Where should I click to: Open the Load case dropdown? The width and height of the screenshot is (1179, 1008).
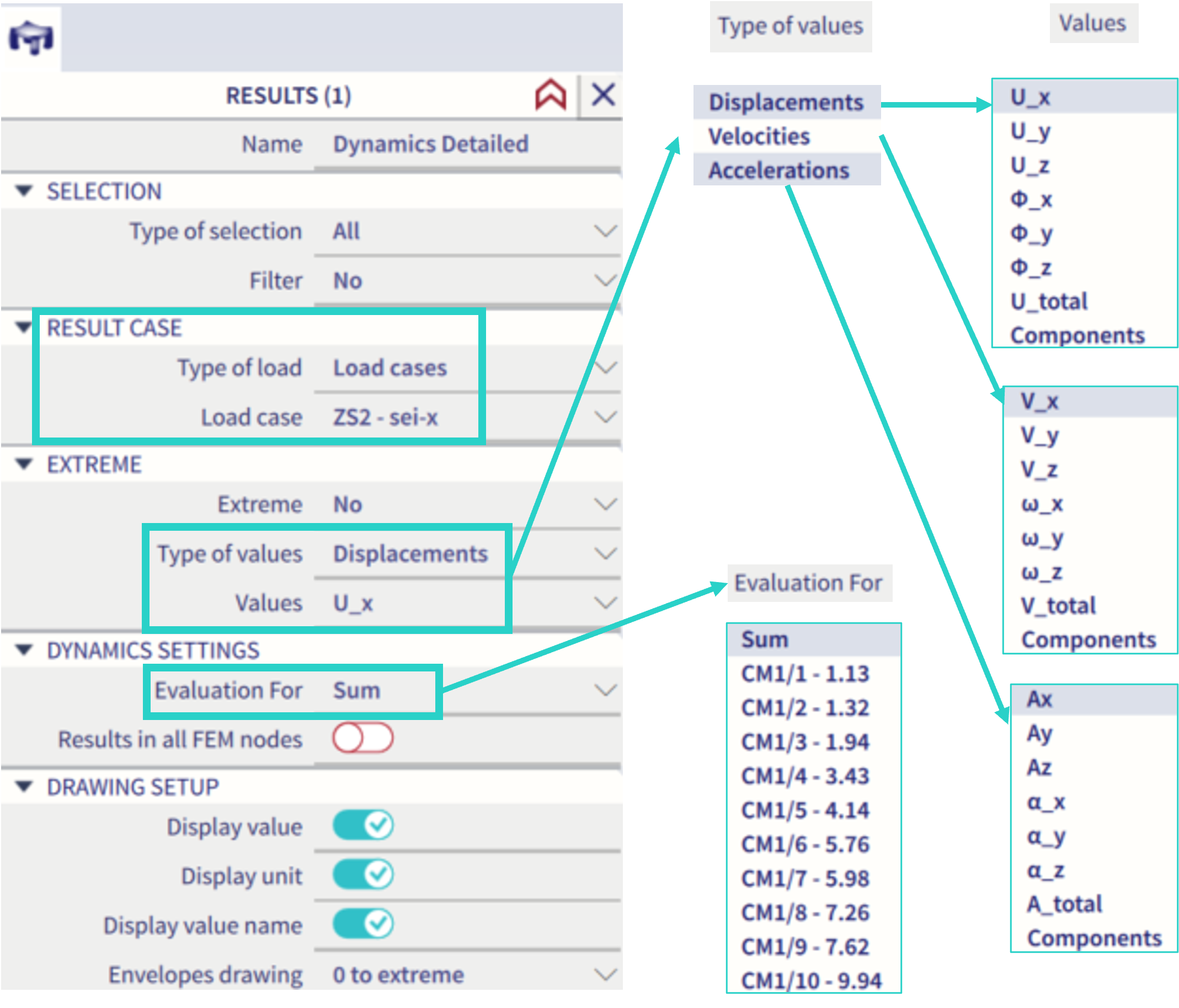pyautogui.click(x=605, y=417)
